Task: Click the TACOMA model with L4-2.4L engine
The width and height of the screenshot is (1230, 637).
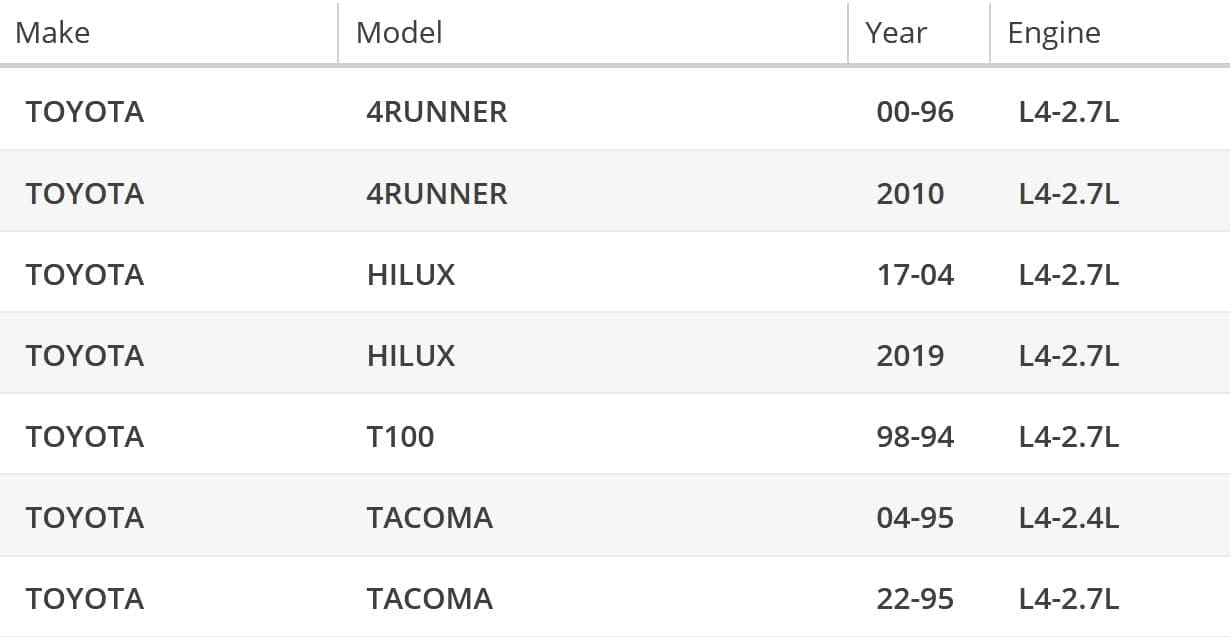Action: (x=430, y=517)
